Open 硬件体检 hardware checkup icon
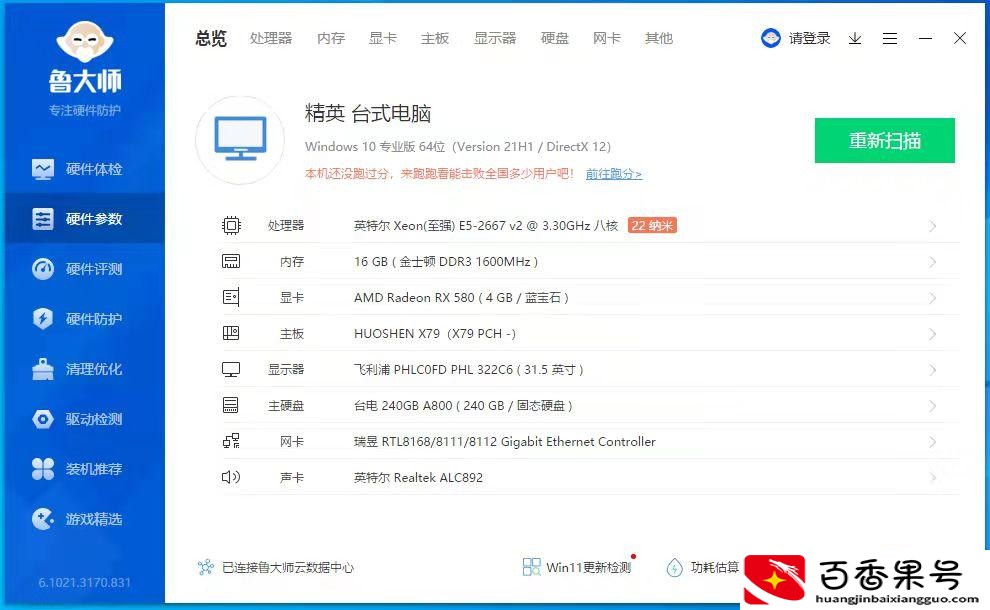This screenshot has width=990, height=610. [x=43, y=169]
